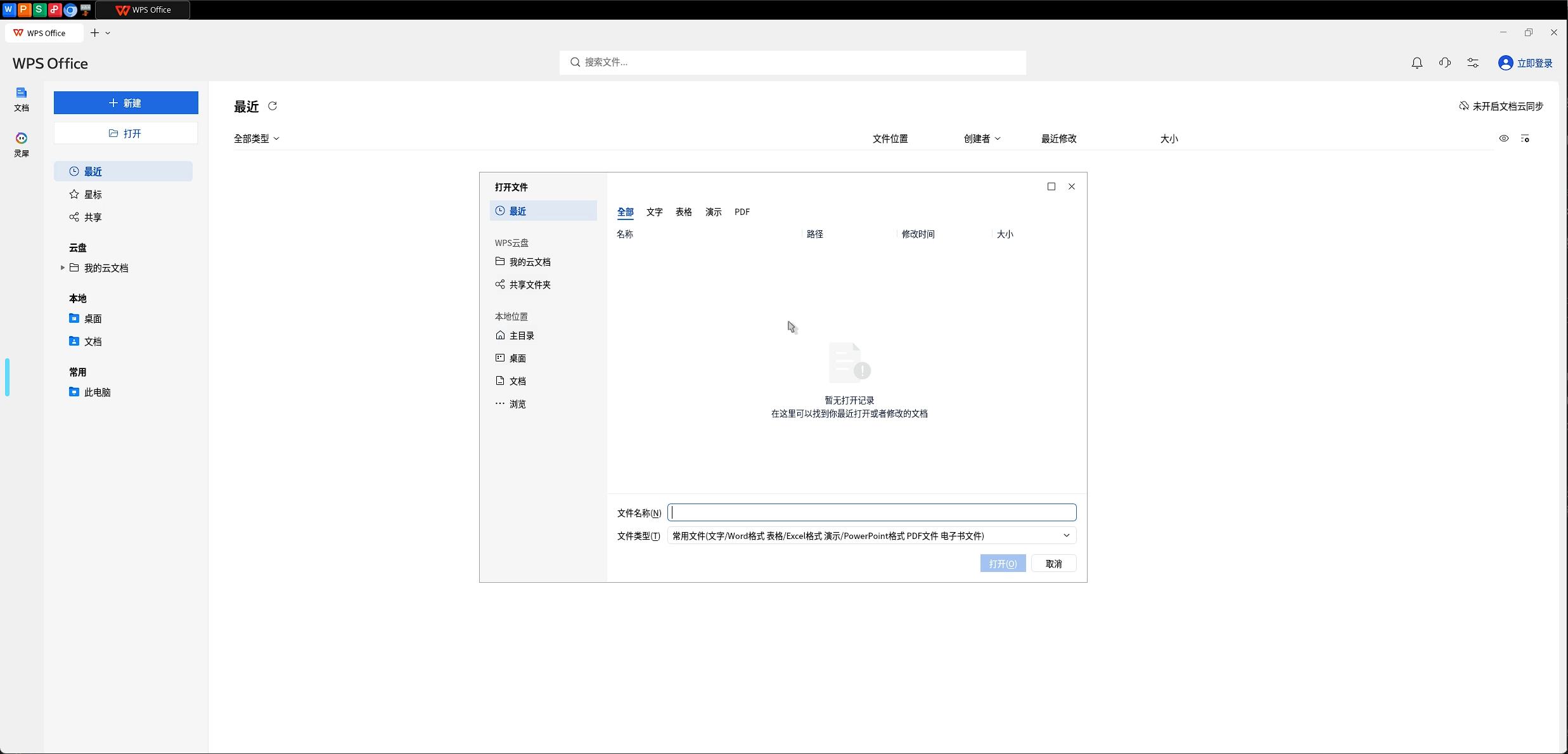
Task: Focus the 搜索文件 search box
Action: coord(792,62)
